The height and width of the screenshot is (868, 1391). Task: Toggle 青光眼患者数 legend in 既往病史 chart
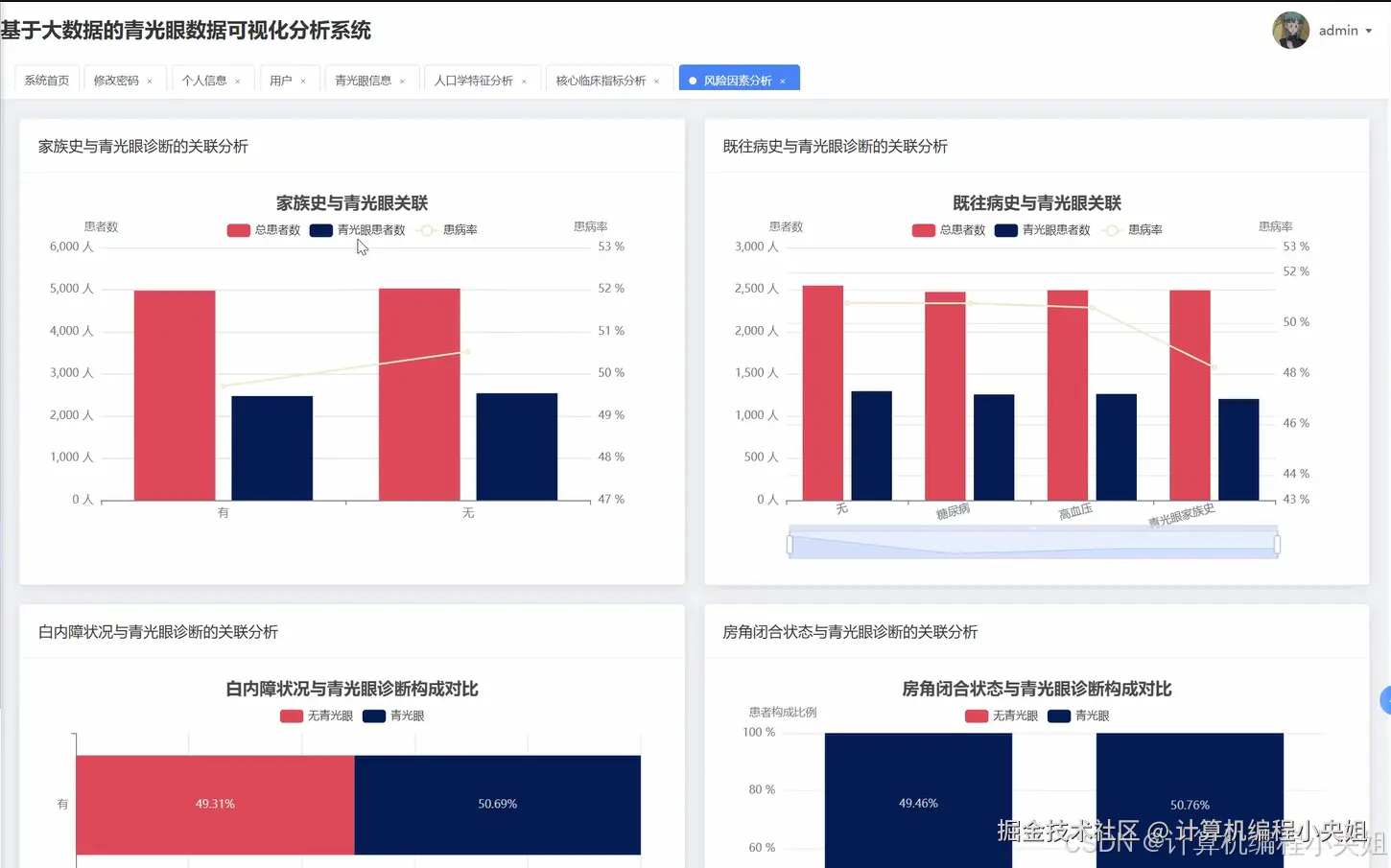(1041, 230)
